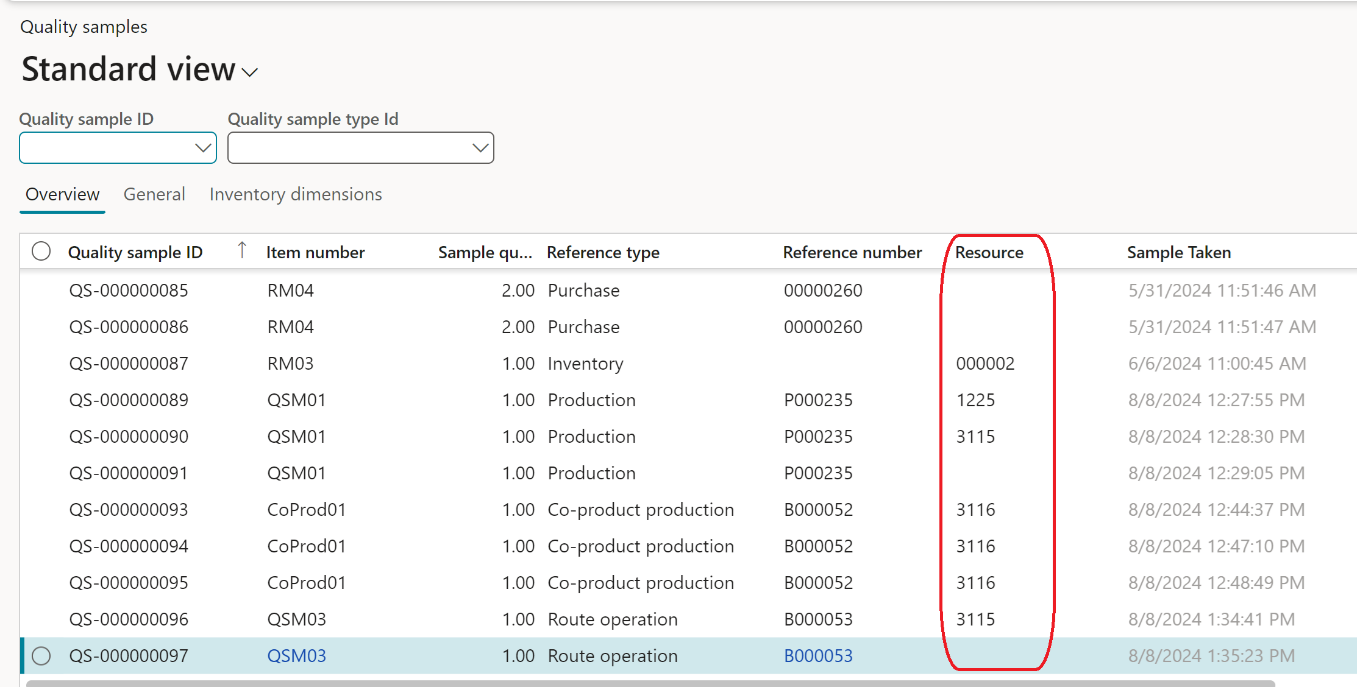
Task: Click resource cell 1225 for QS-000000089
Action: [x=975, y=400]
